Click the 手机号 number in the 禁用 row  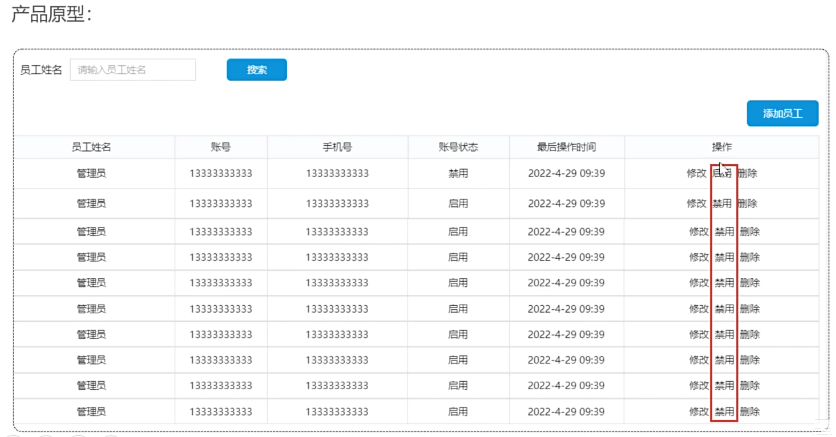tap(337, 173)
